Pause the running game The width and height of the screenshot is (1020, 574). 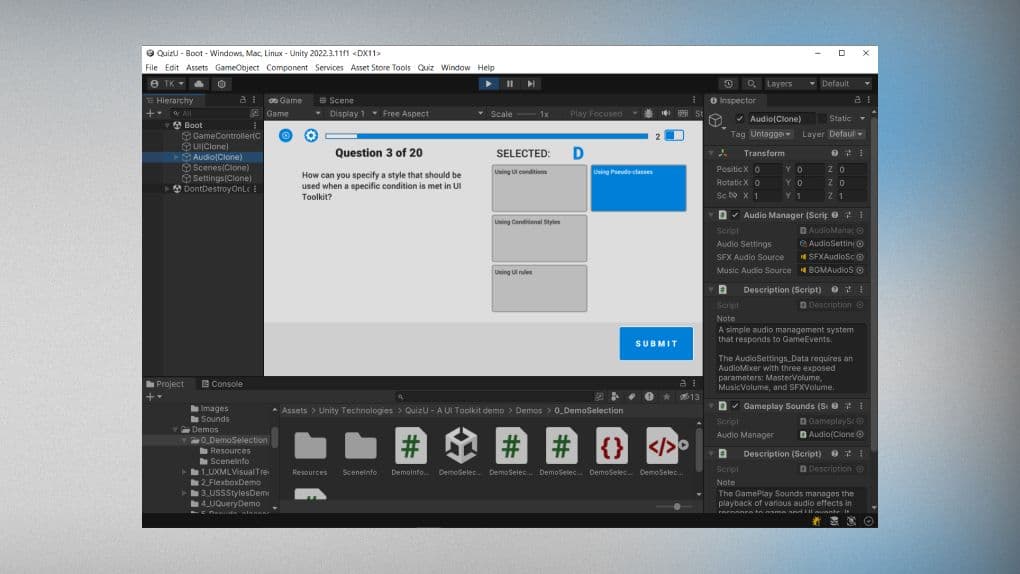(510, 84)
